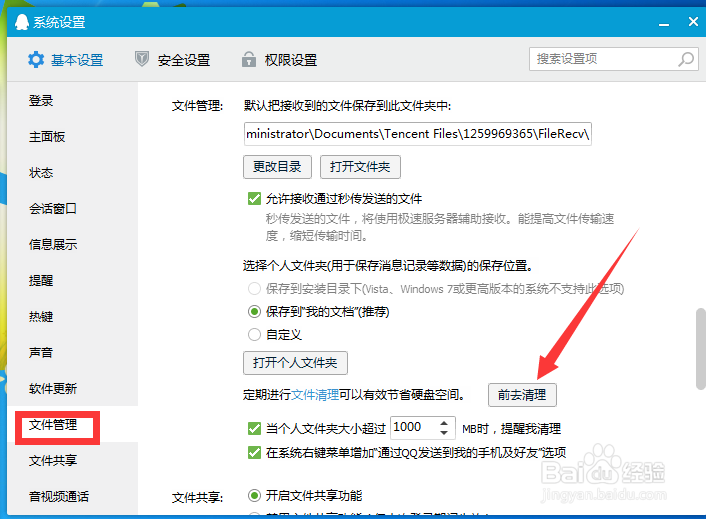706x519 pixels.
Task: Click the QQ penguin logo in title bar
Action: pos(22,22)
